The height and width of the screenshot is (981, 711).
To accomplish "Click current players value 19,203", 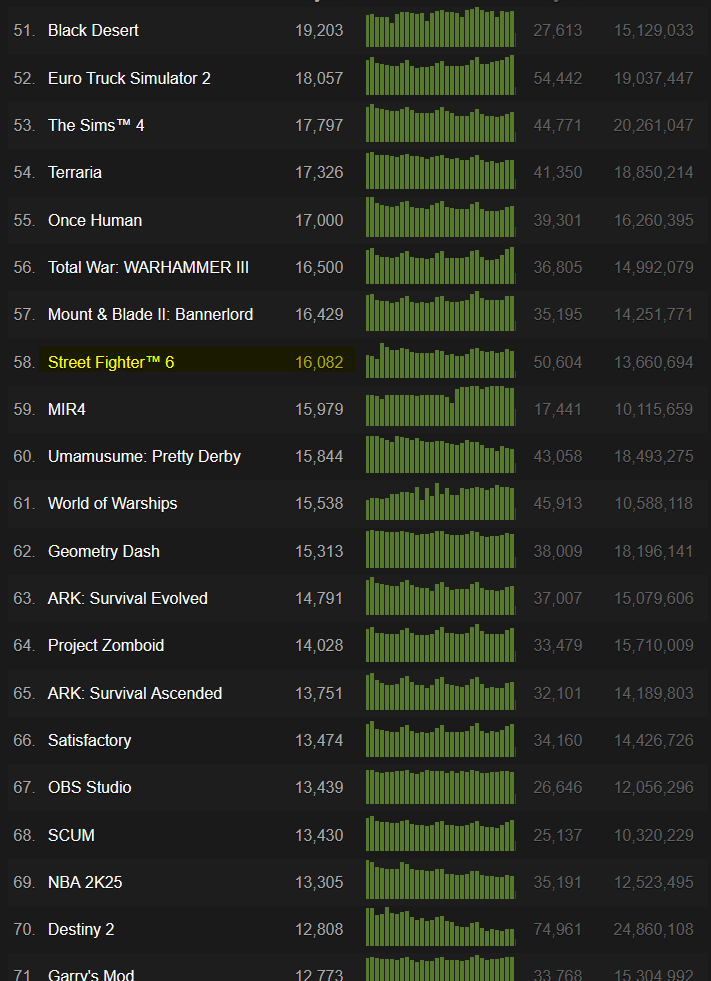I will [x=319, y=30].
